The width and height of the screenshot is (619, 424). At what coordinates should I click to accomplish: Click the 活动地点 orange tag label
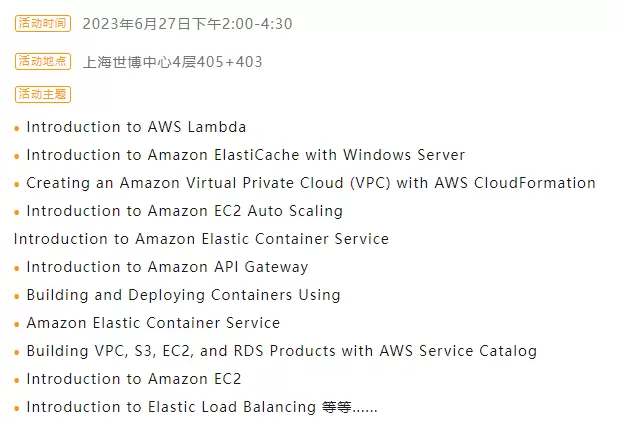42,61
